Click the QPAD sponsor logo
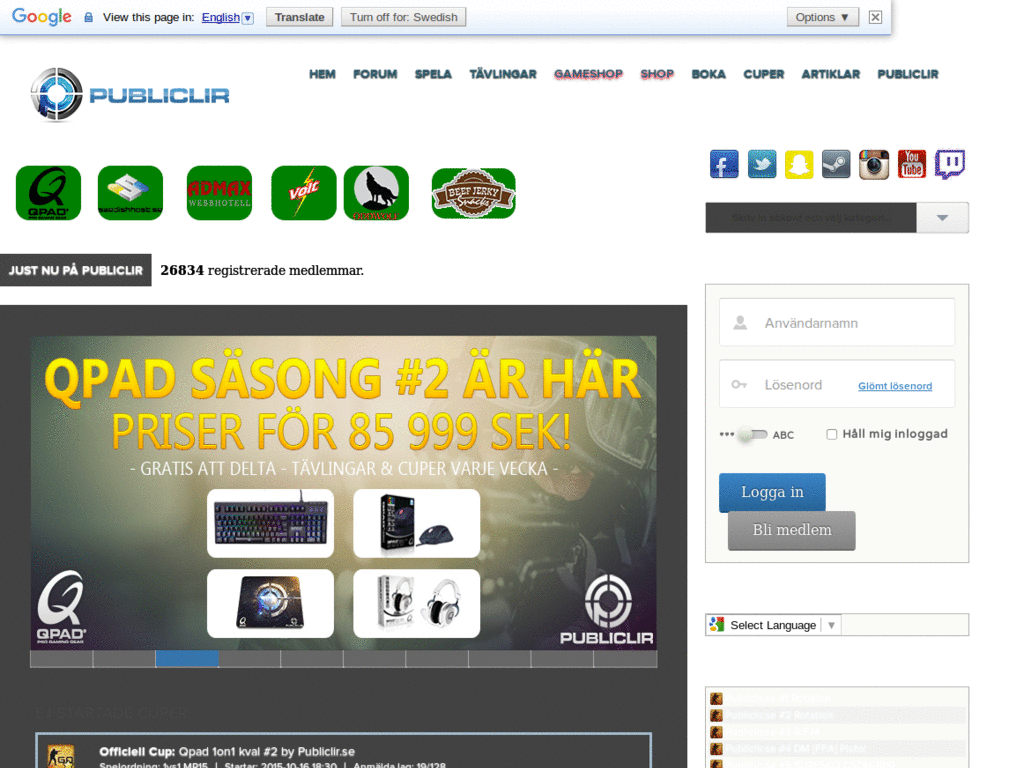Screen dimensions: 1024x768 pos(48,193)
